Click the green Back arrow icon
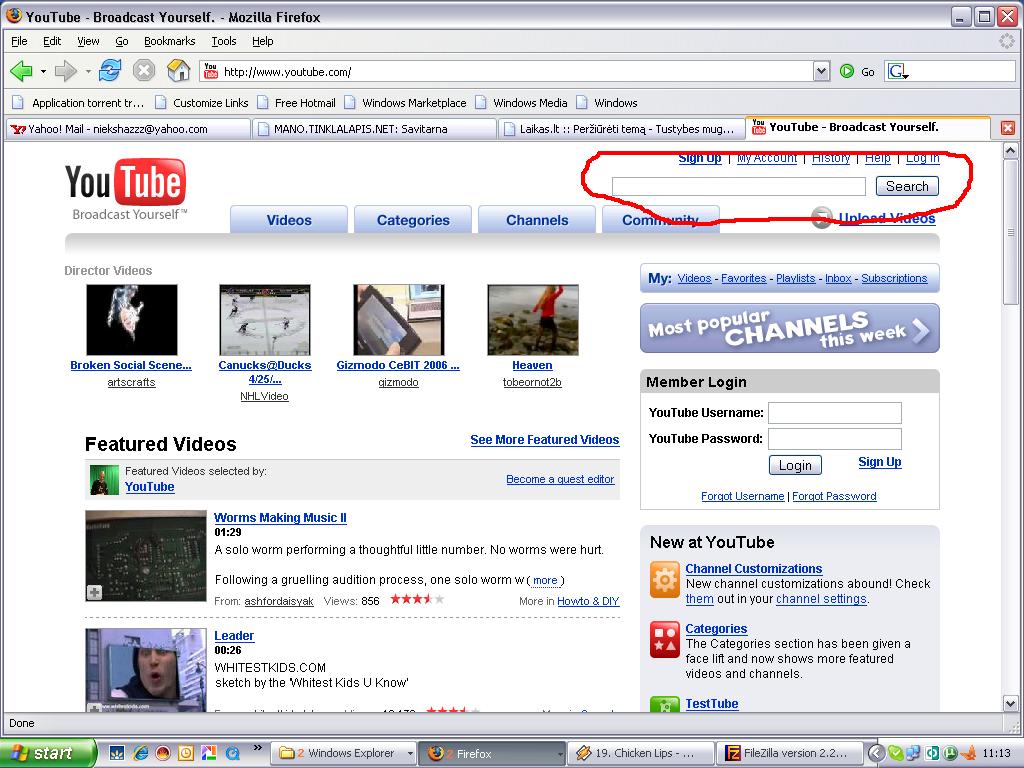This screenshot has height=768, width=1024. click(21, 71)
